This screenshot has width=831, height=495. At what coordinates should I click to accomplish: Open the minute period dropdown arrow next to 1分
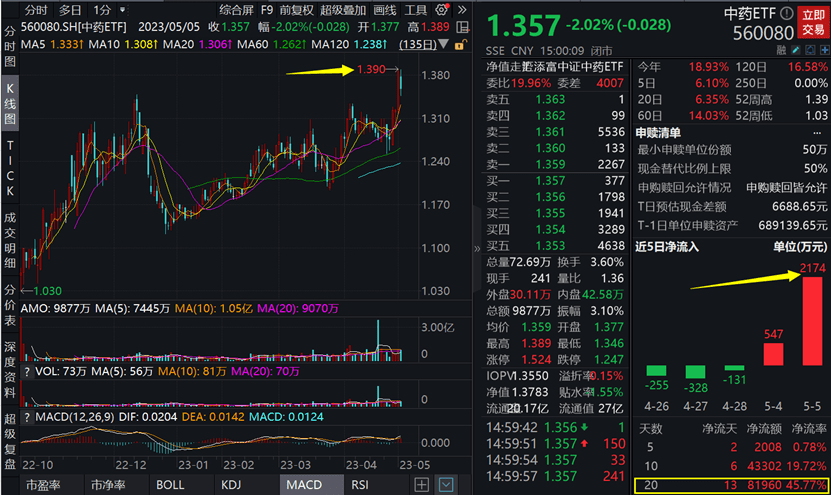(x=123, y=10)
